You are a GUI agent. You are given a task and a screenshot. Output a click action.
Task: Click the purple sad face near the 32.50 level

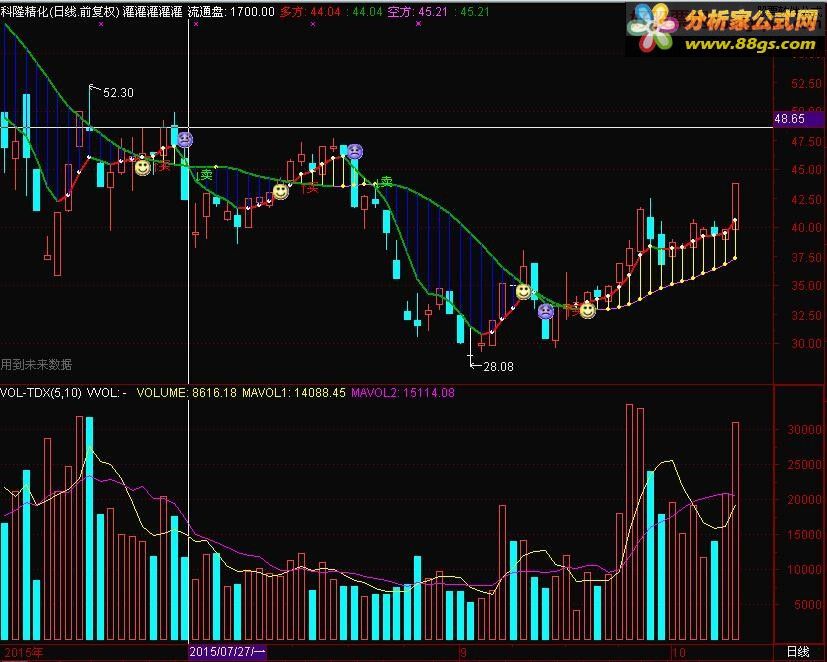click(x=546, y=311)
